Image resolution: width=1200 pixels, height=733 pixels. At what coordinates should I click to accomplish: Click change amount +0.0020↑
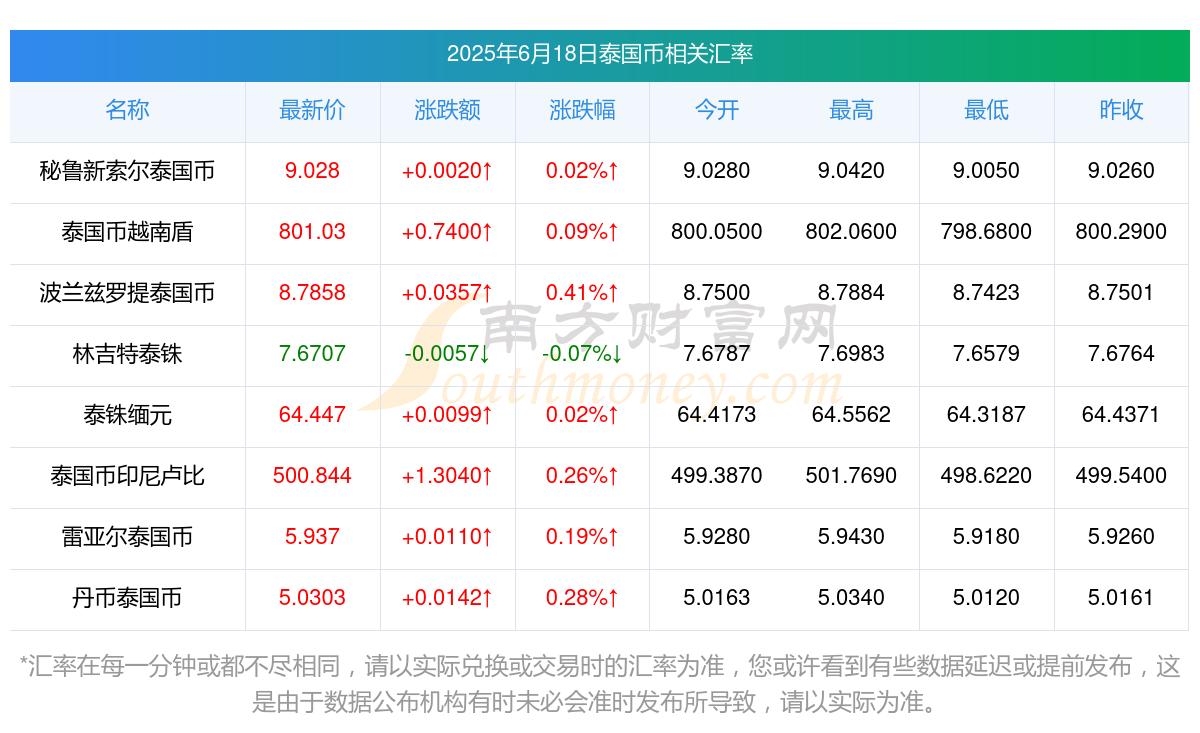pyautogui.click(x=447, y=171)
